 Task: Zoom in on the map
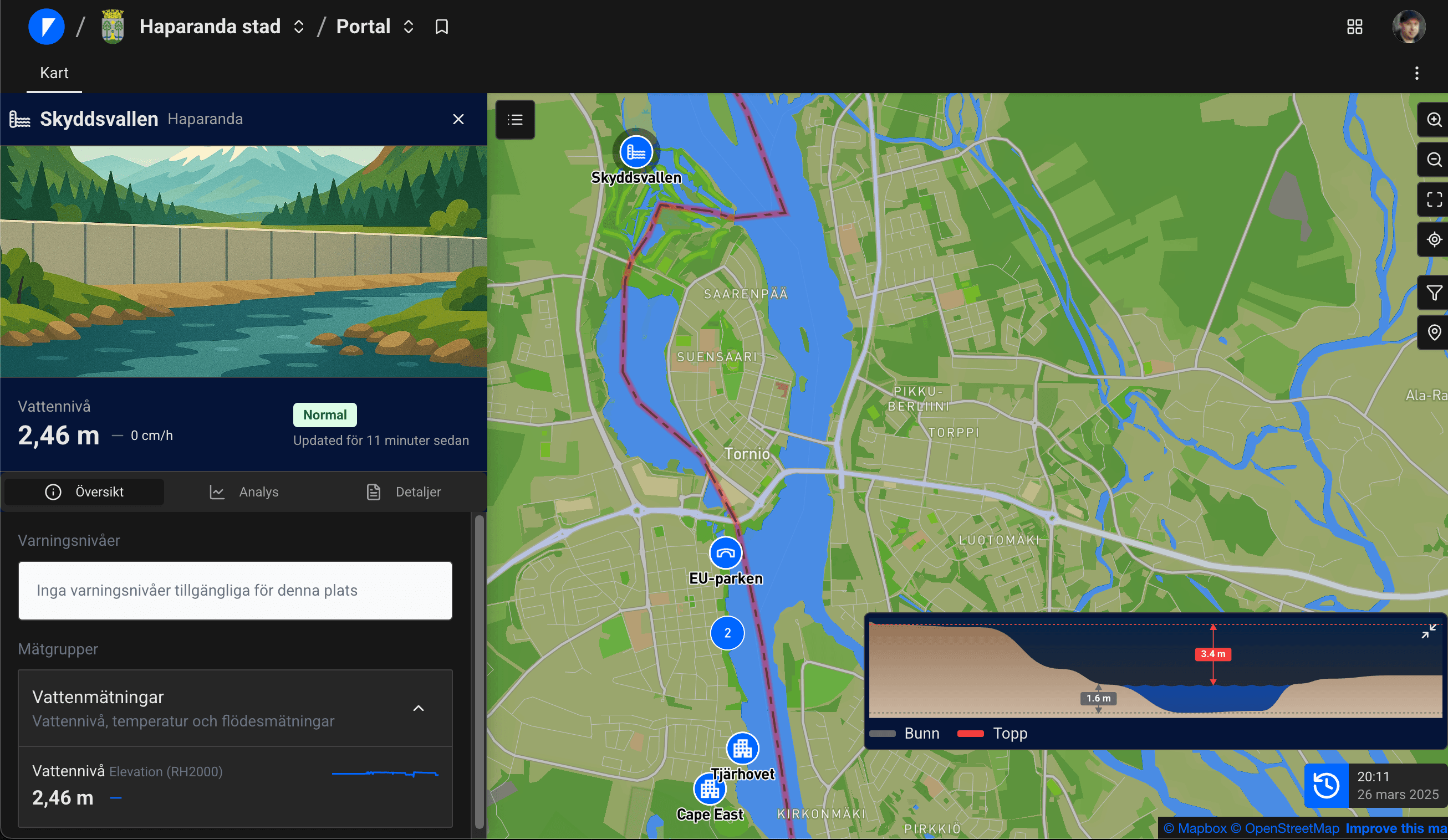[x=1434, y=120]
